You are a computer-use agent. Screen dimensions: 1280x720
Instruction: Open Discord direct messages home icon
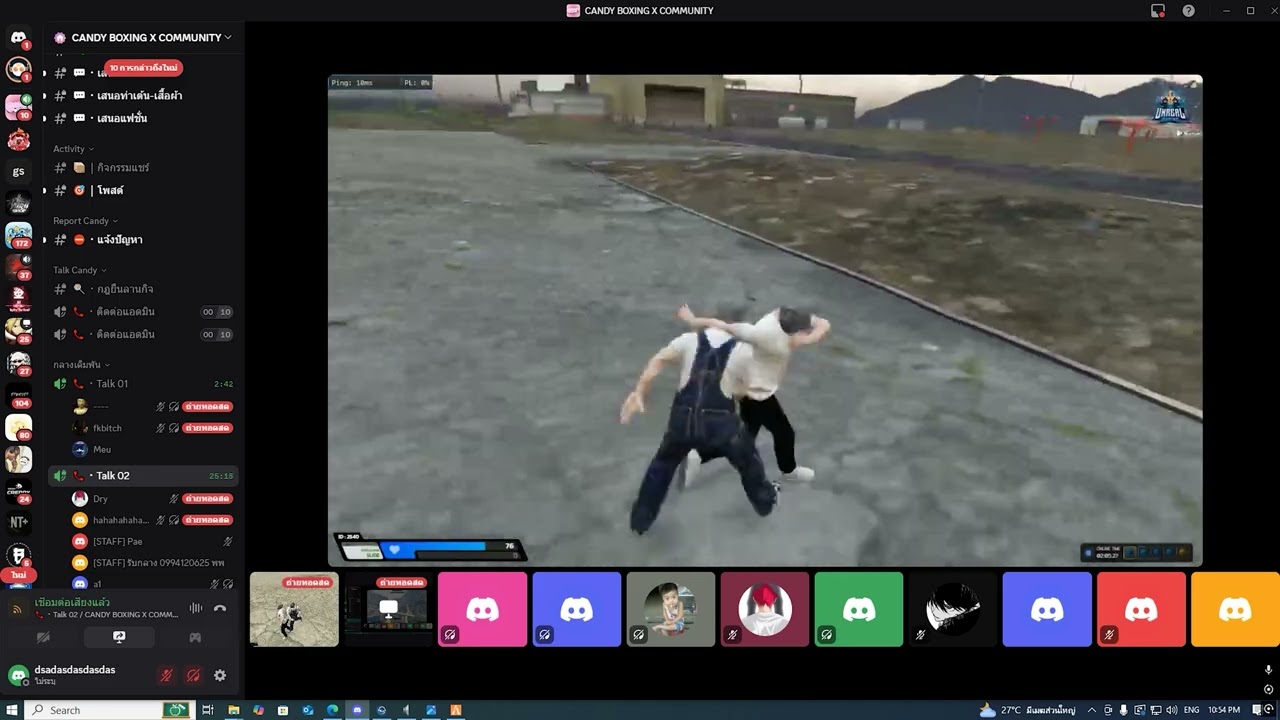[x=18, y=38]
